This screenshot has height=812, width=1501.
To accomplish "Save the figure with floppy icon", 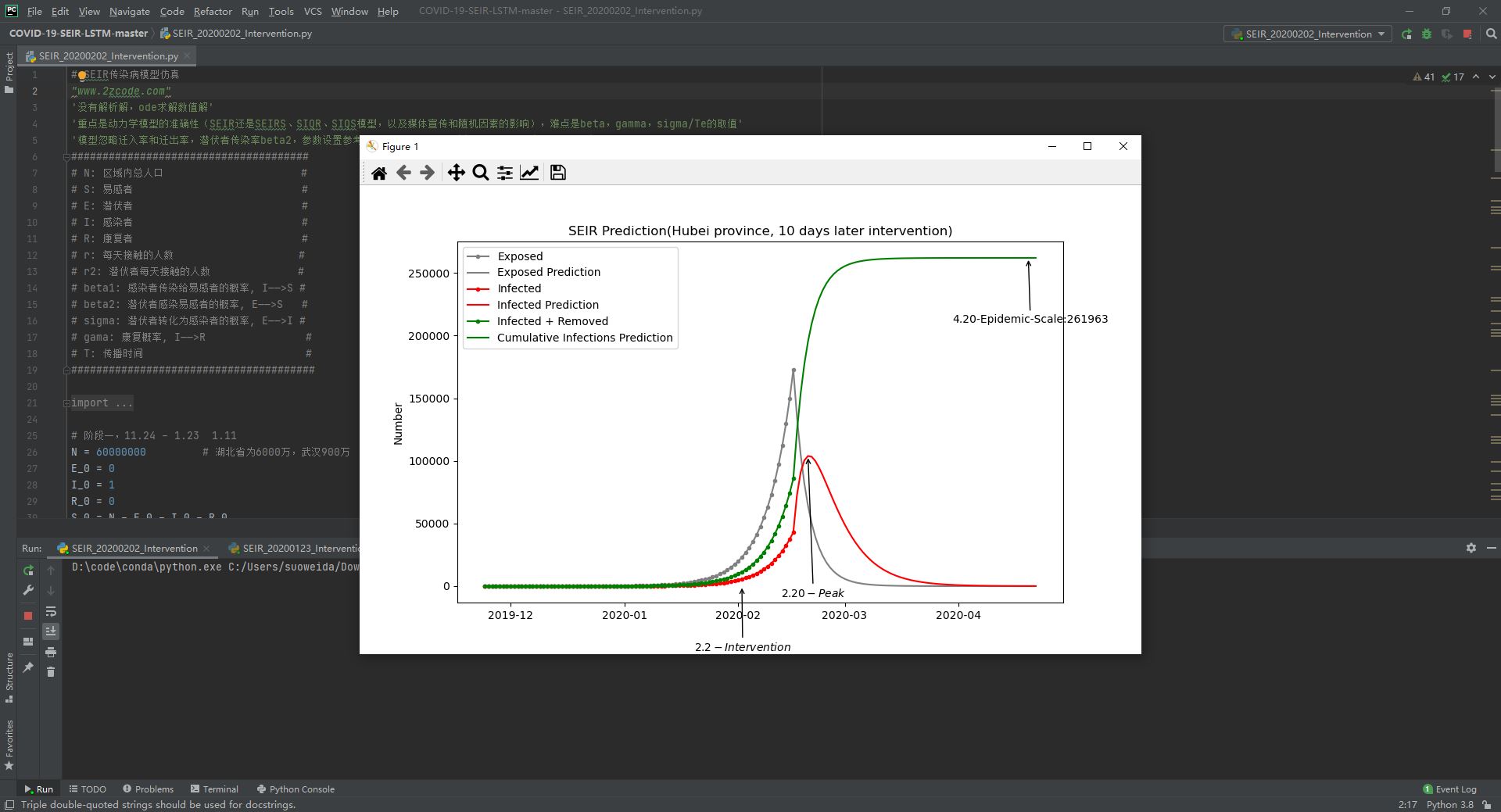I will coord(558,173).
